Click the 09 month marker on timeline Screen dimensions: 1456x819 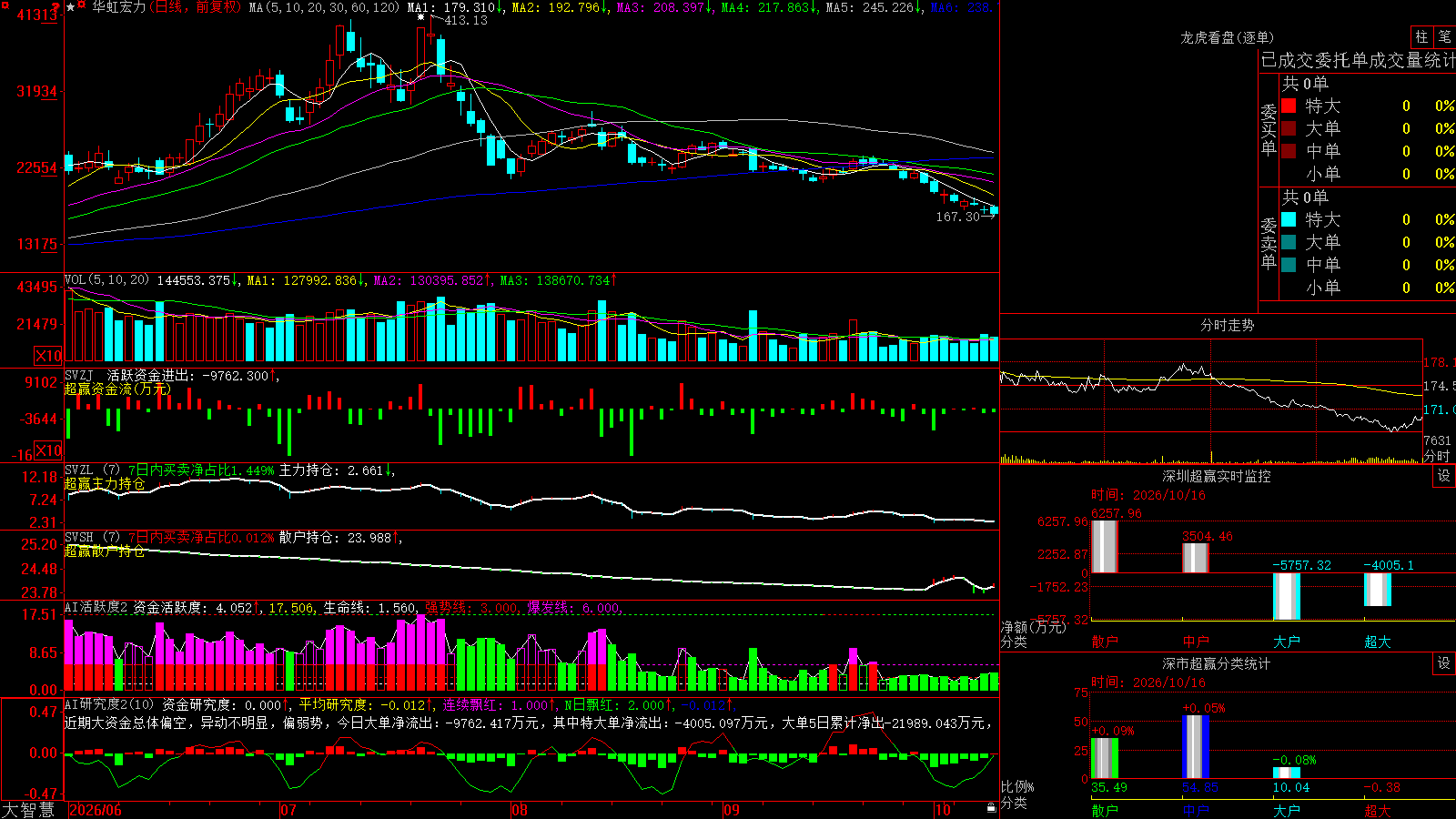pos(732,810)
